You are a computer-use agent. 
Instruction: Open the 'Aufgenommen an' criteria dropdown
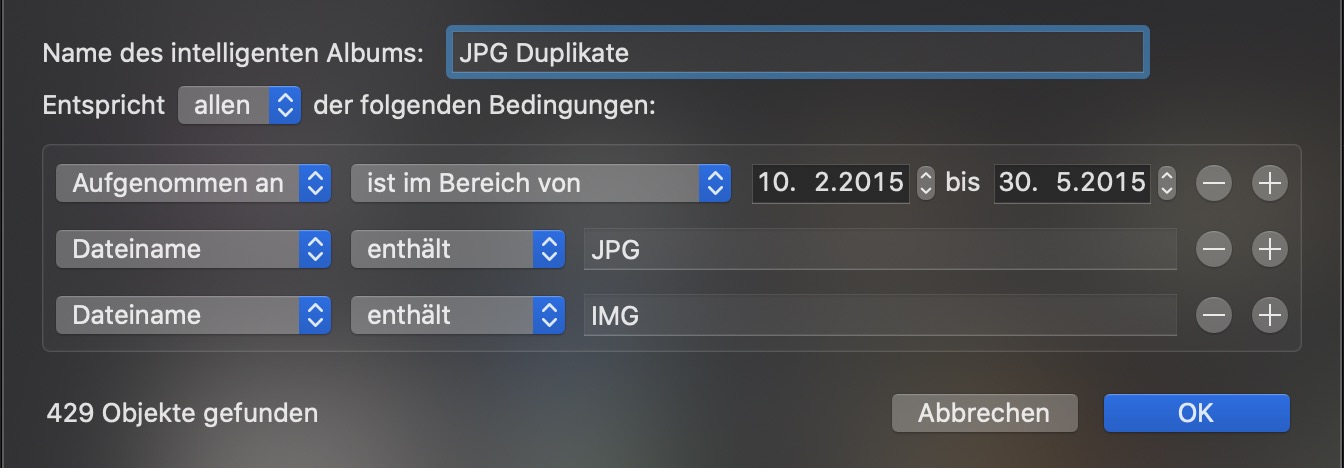[194, 183]
